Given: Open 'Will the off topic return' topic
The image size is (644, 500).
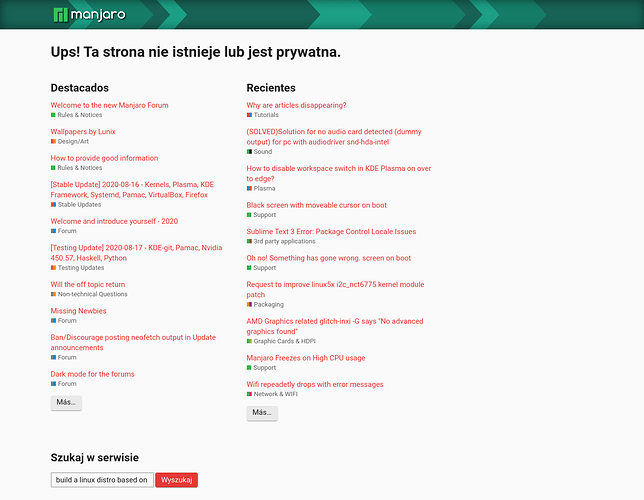Looking at the screenshot, I should 88,284.
